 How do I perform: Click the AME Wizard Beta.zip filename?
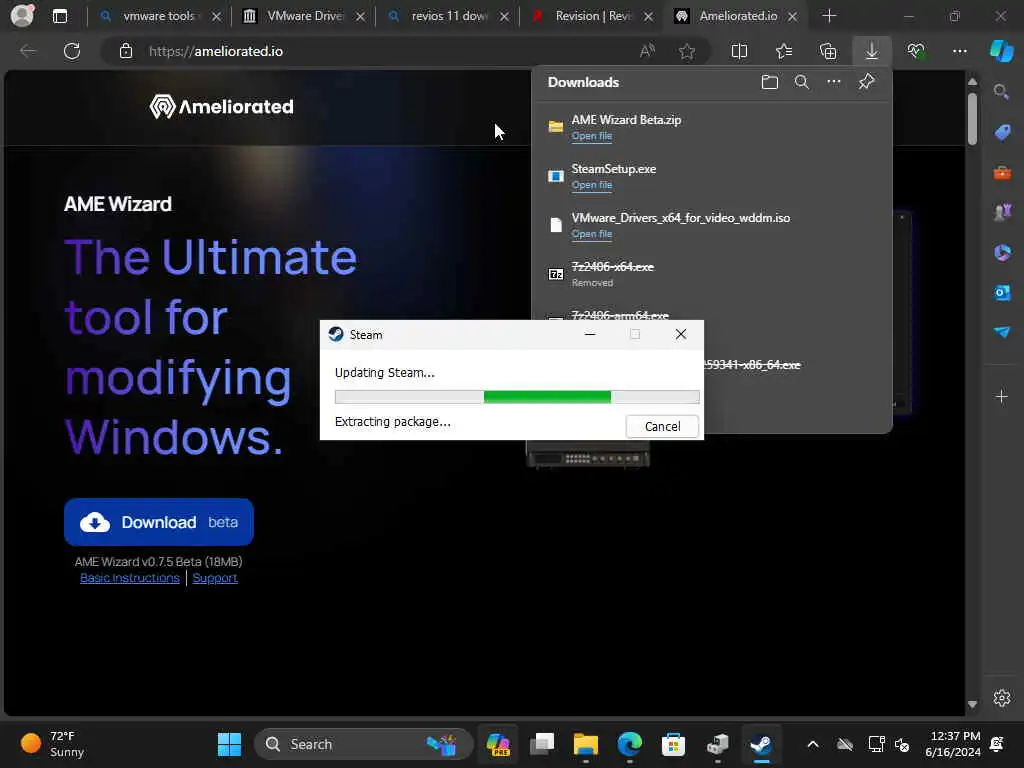coord(626,120)
